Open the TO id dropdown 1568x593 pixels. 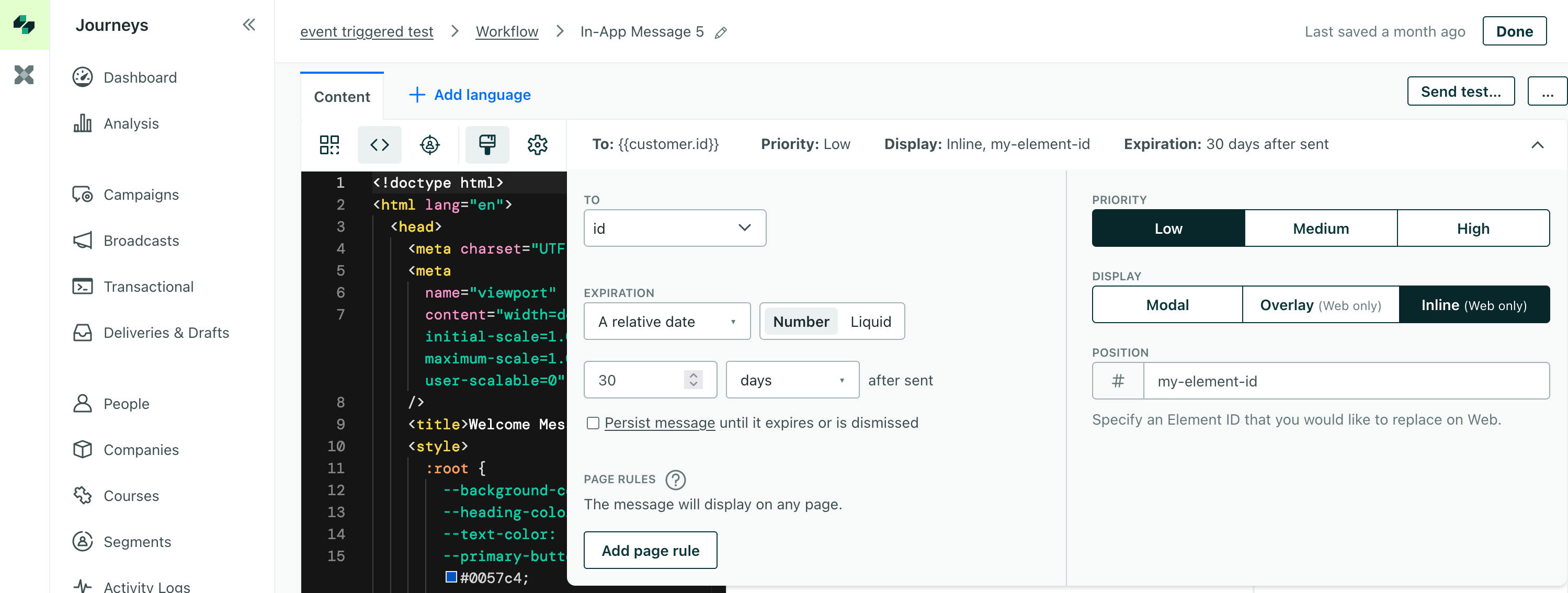674,229
